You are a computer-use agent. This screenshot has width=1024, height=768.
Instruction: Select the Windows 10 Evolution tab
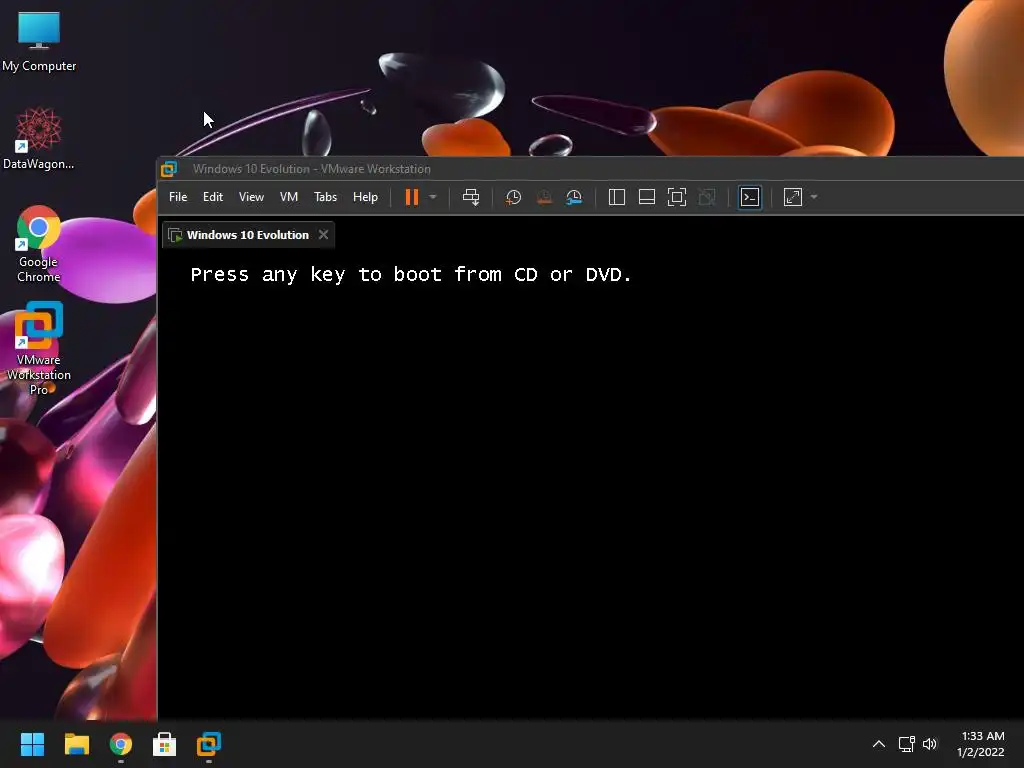tap(248, 235)
